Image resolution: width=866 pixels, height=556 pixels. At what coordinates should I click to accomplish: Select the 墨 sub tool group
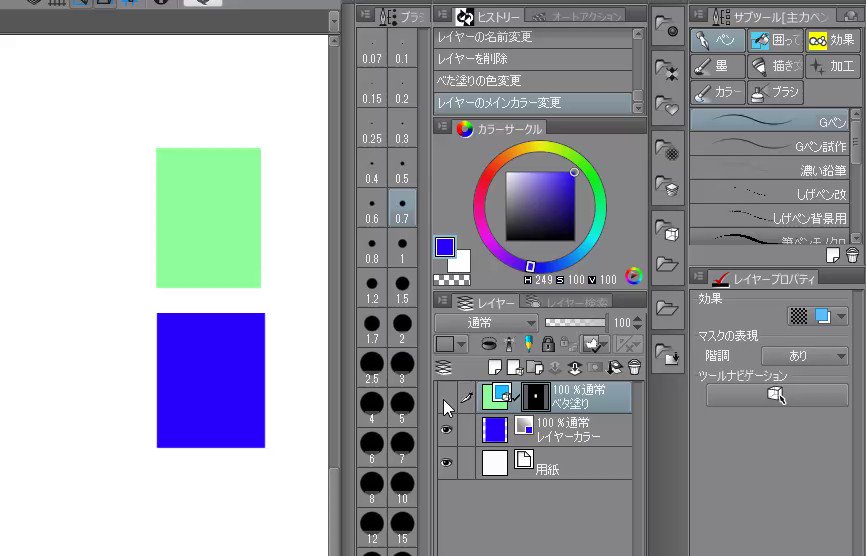(718, 66)
